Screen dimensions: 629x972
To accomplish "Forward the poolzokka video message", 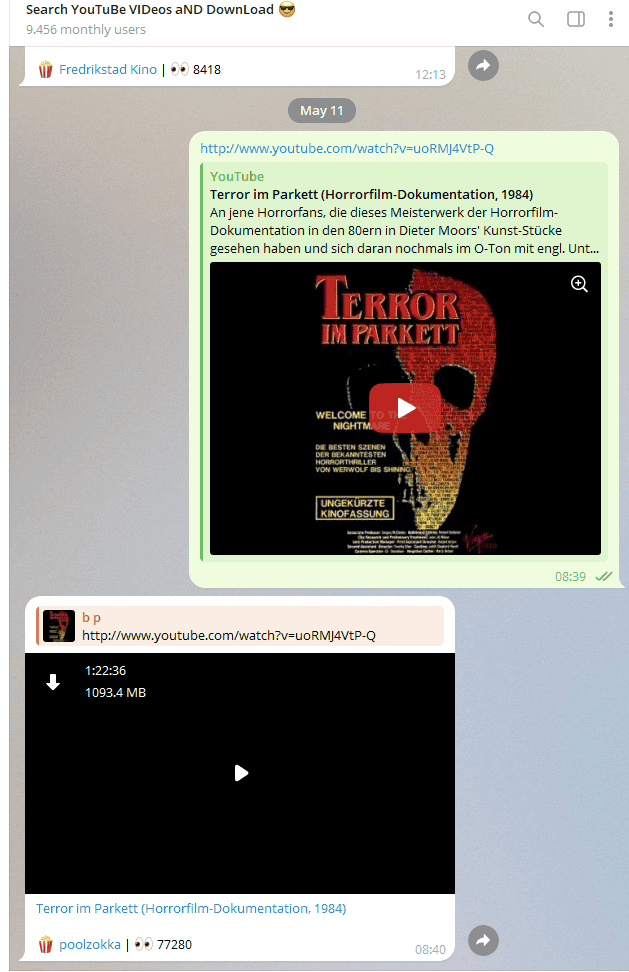I will (483, 940).
